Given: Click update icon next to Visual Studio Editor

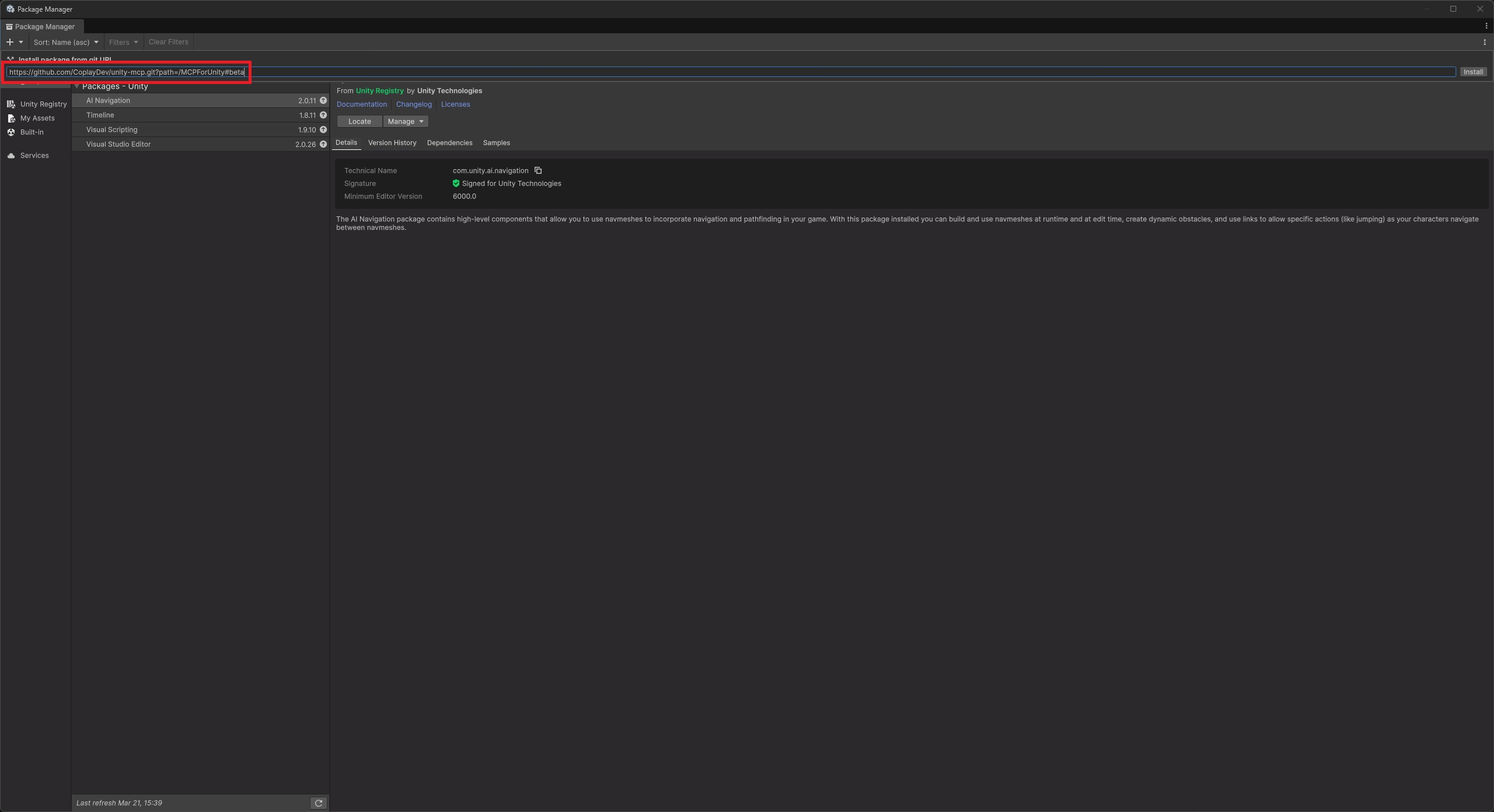Looking at the screenshot, I should [x=323, y=144].
